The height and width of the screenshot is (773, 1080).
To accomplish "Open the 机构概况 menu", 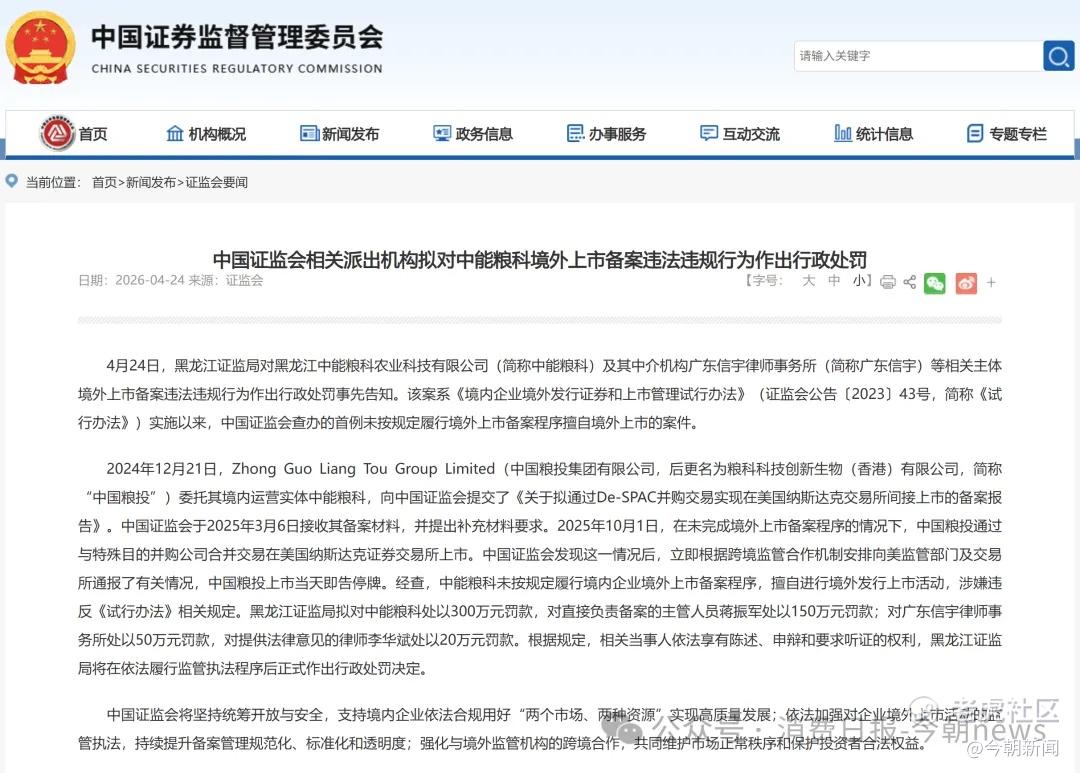I will point(206,134).
